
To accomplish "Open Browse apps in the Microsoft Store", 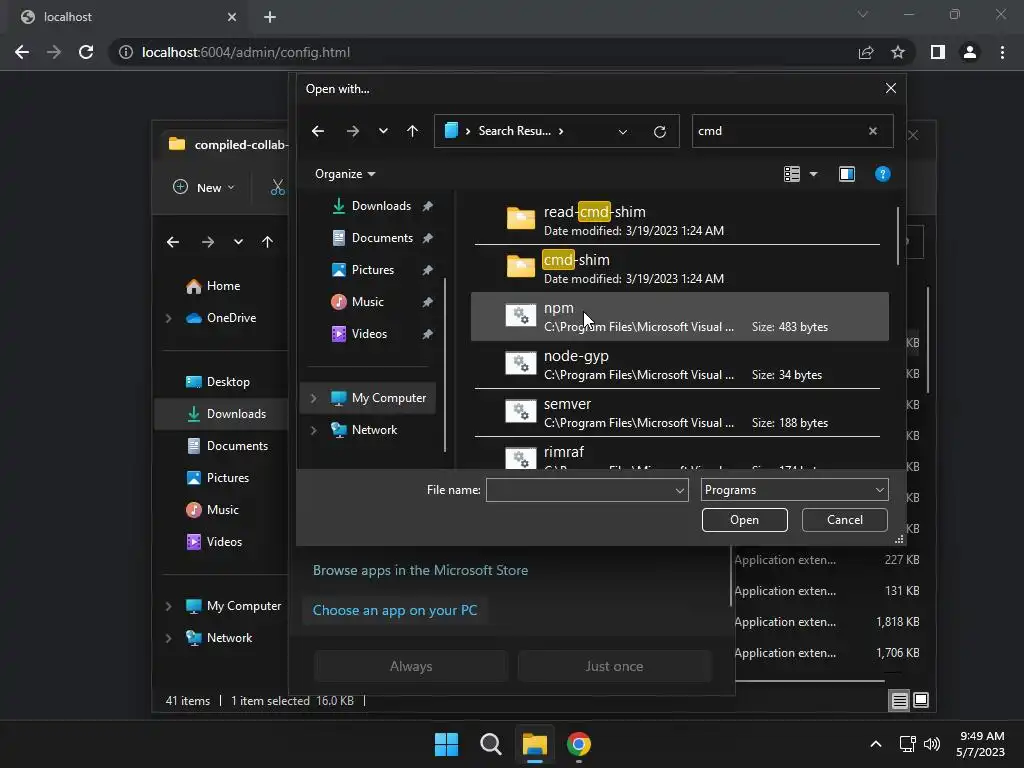I will (421, 570).
